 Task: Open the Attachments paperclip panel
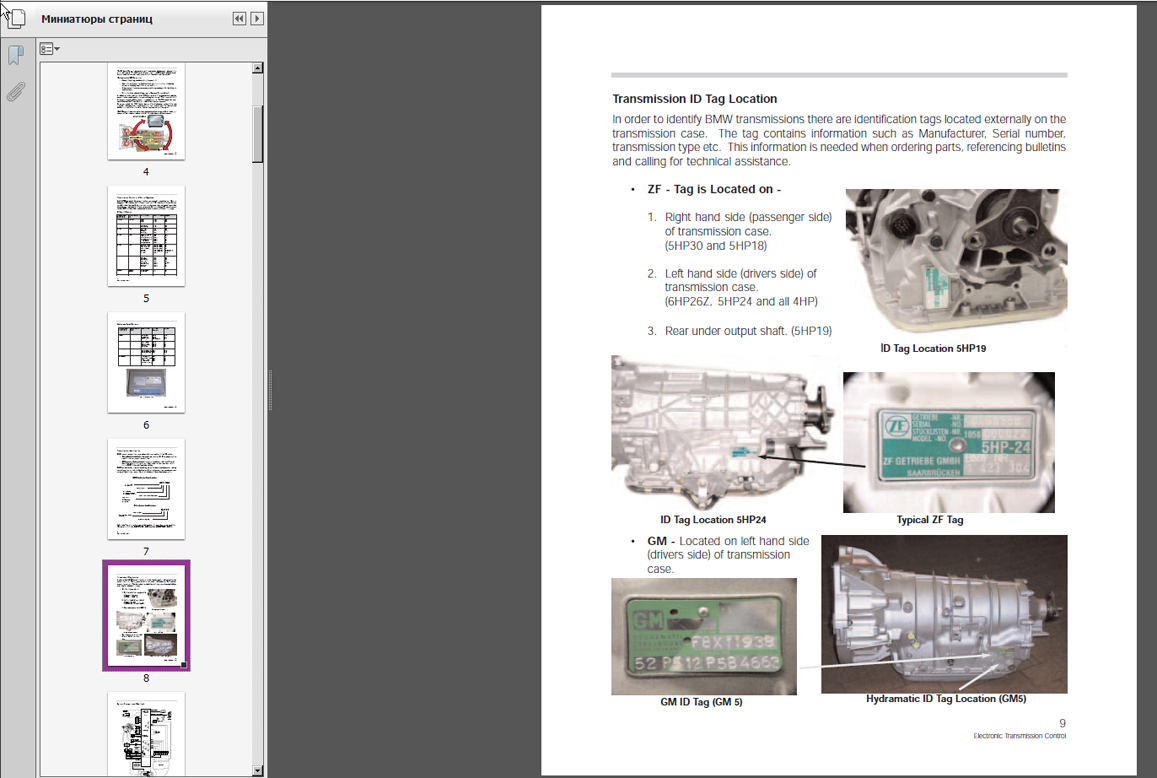(x=15, y=92)
